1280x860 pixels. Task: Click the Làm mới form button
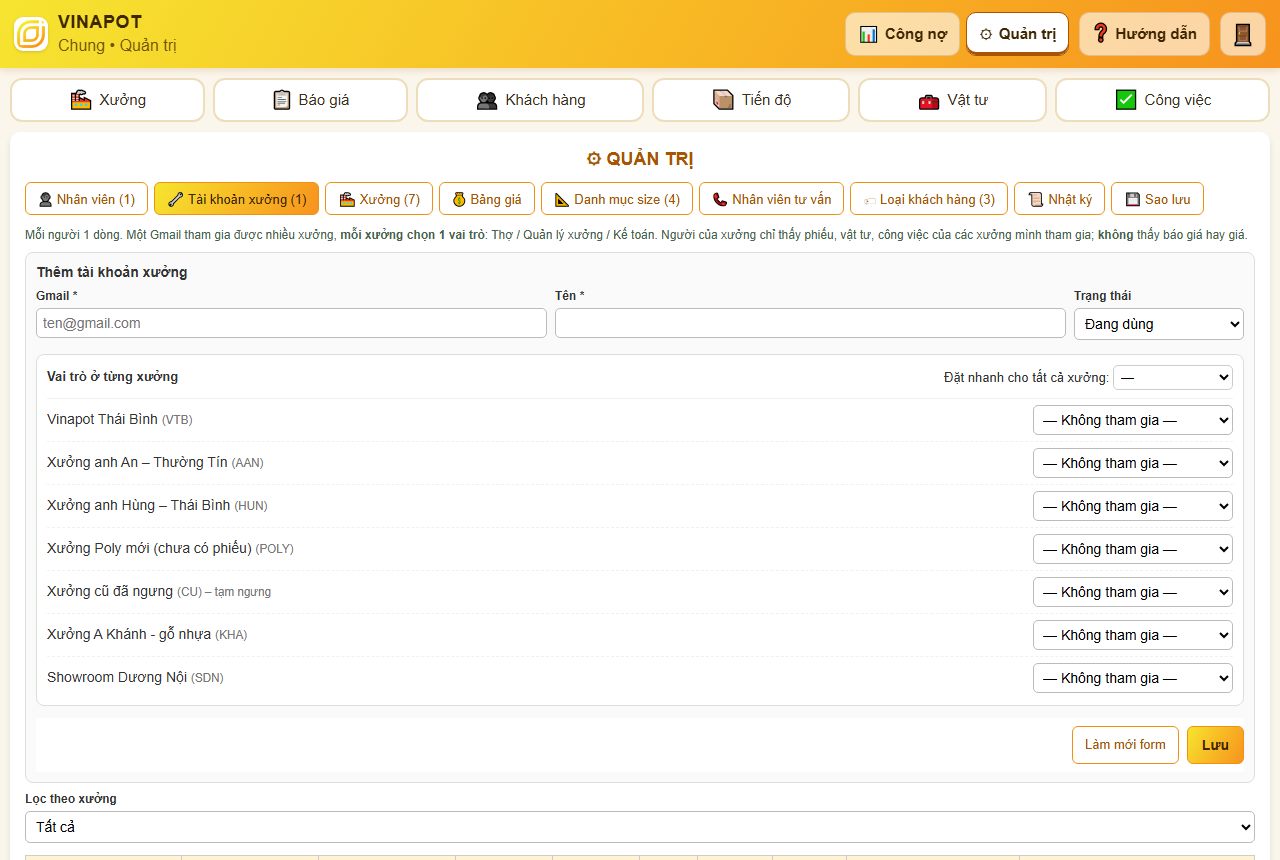(1125, 745)
